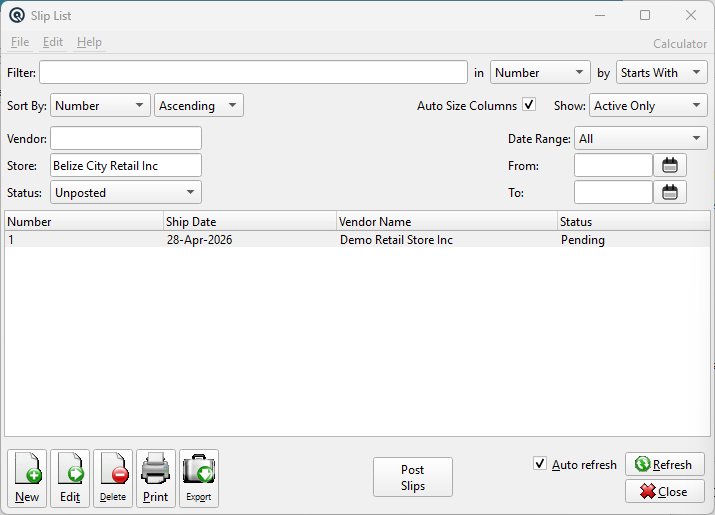
Task: Open the Show Active Only dropdown
Action: coord(648,105)
